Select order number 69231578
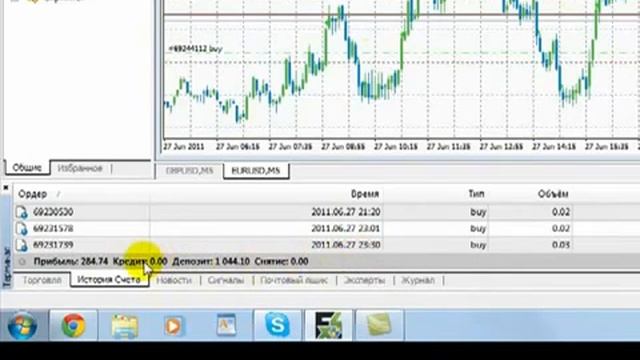This screenshot has width=640, height=360. (53, 229)
